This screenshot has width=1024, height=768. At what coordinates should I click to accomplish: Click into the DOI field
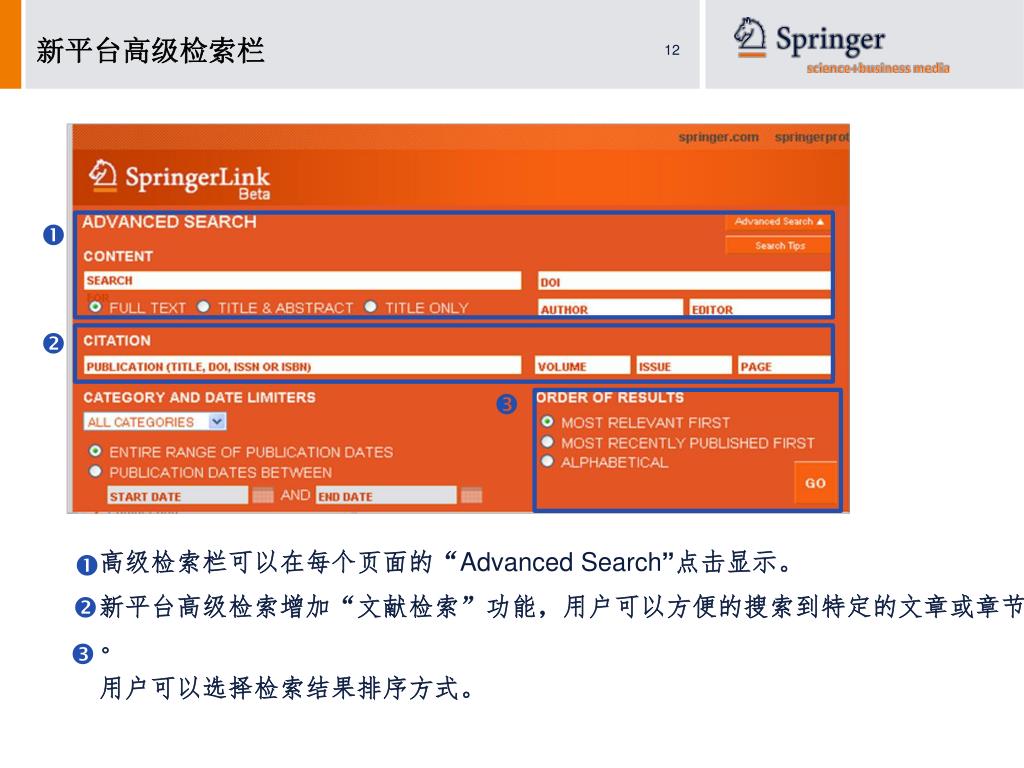tap(684, 281)
